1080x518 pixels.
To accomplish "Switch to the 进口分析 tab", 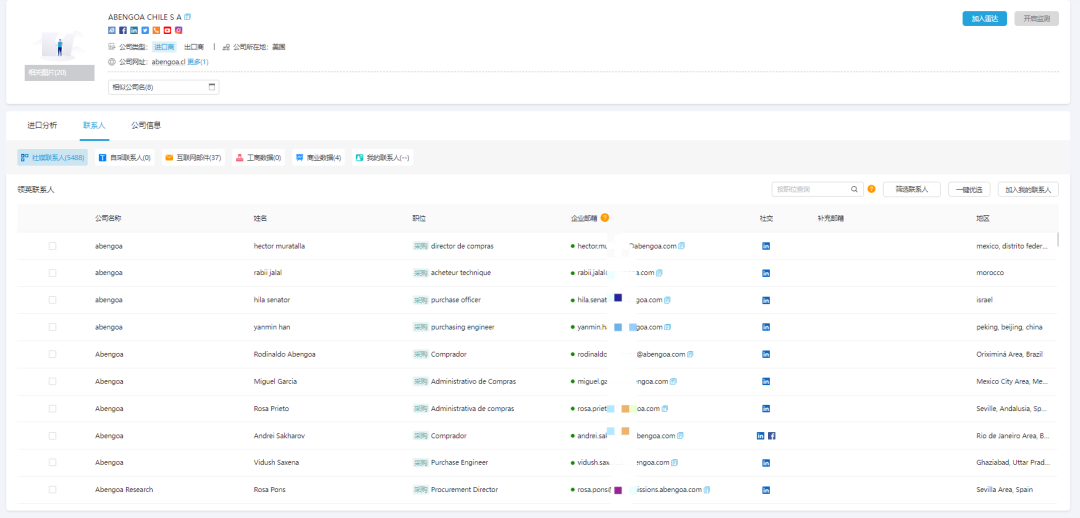I will pyautogui.click(x=42, y=125).
